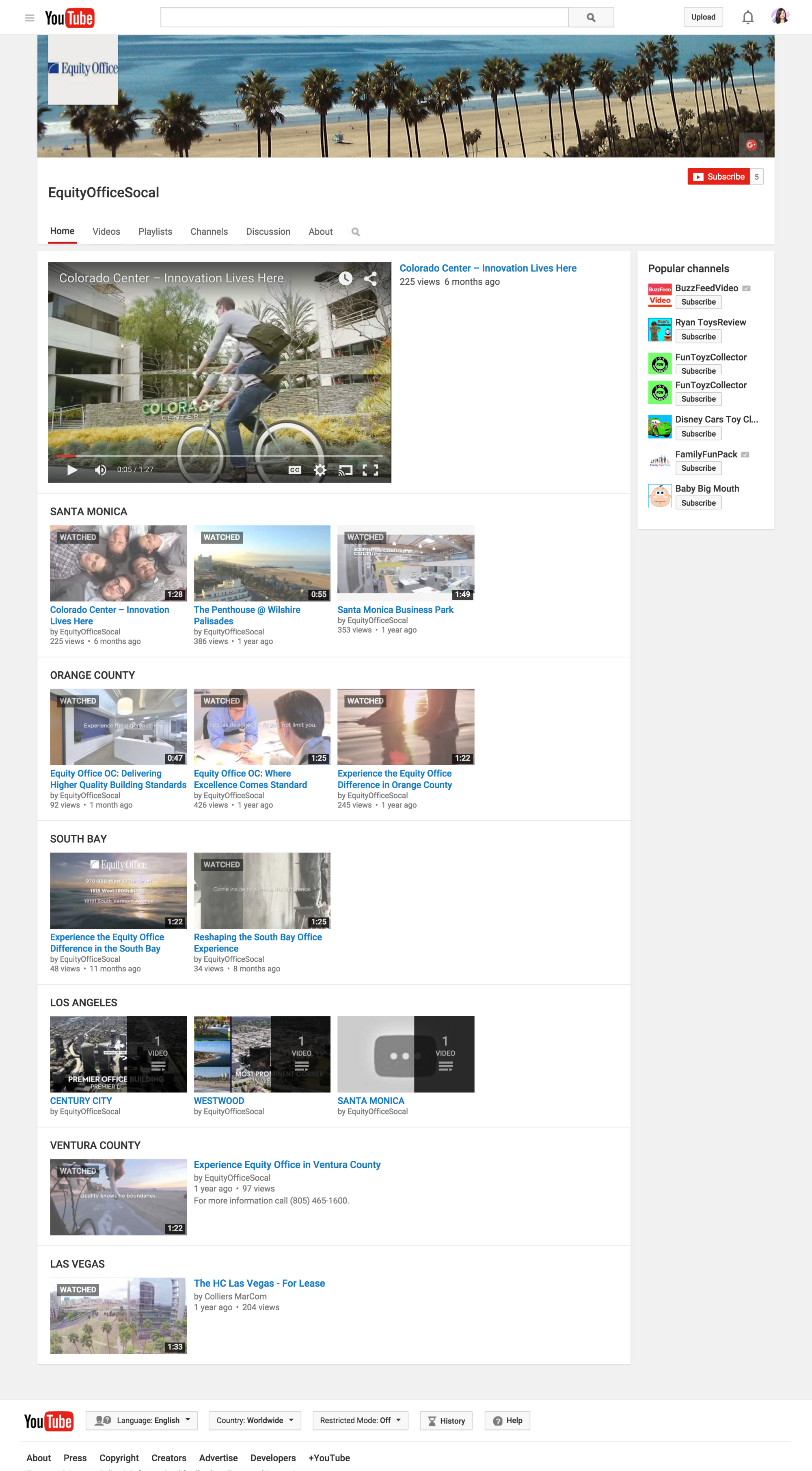Search the channel with magnifier icon
The width and height of the screenshot is (812, 1471).
(x=356, y=232)
